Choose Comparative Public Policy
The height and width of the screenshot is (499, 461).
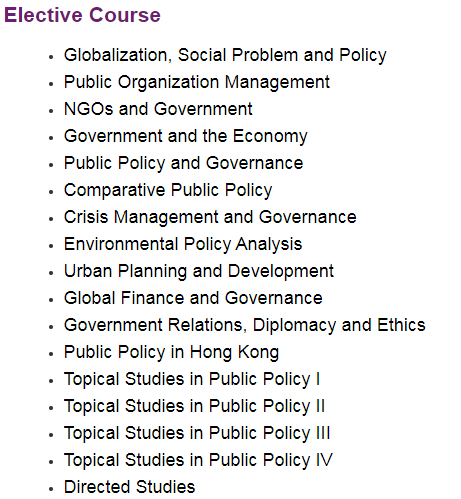point(168,190)
